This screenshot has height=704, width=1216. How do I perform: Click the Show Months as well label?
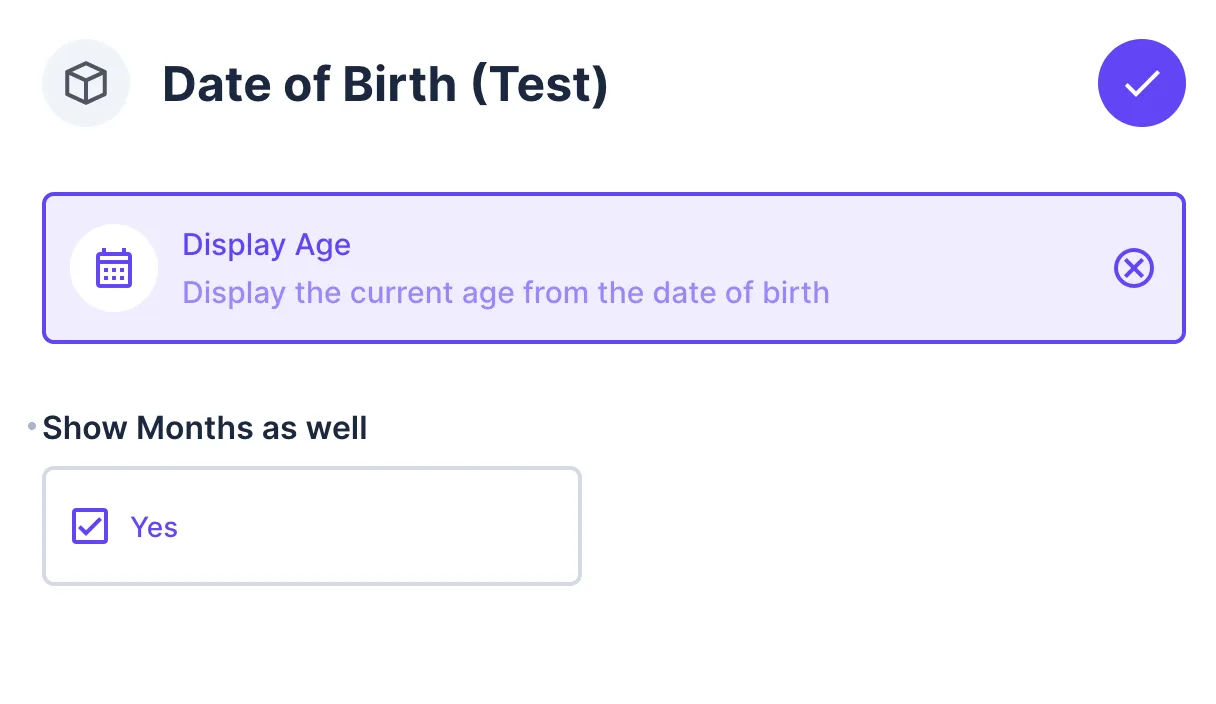[x=204, y=428]
